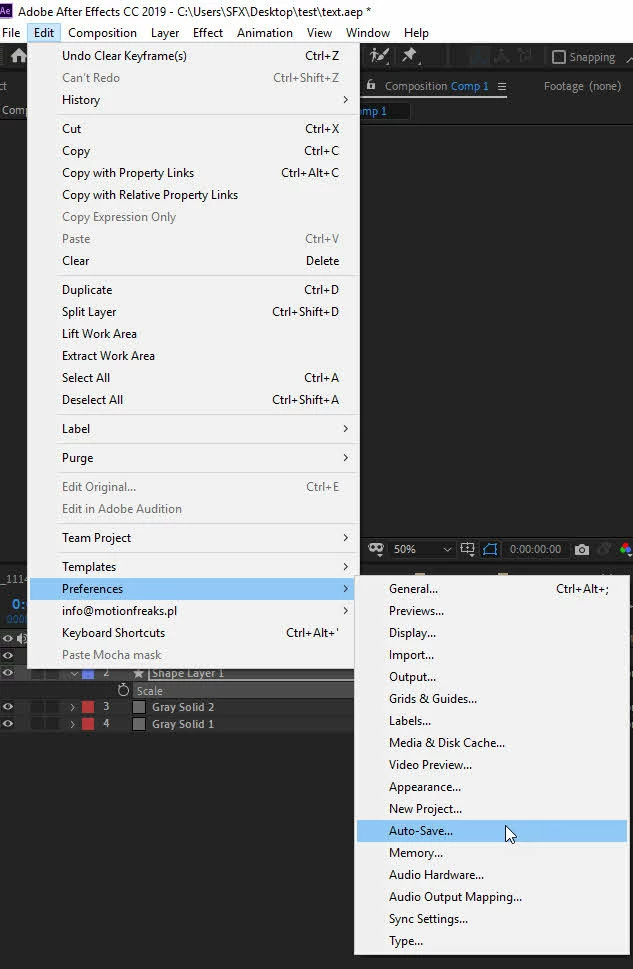Choose Select All in Edit menu
The height and width of the screenshot is (969, 633).
coord(195,378)
